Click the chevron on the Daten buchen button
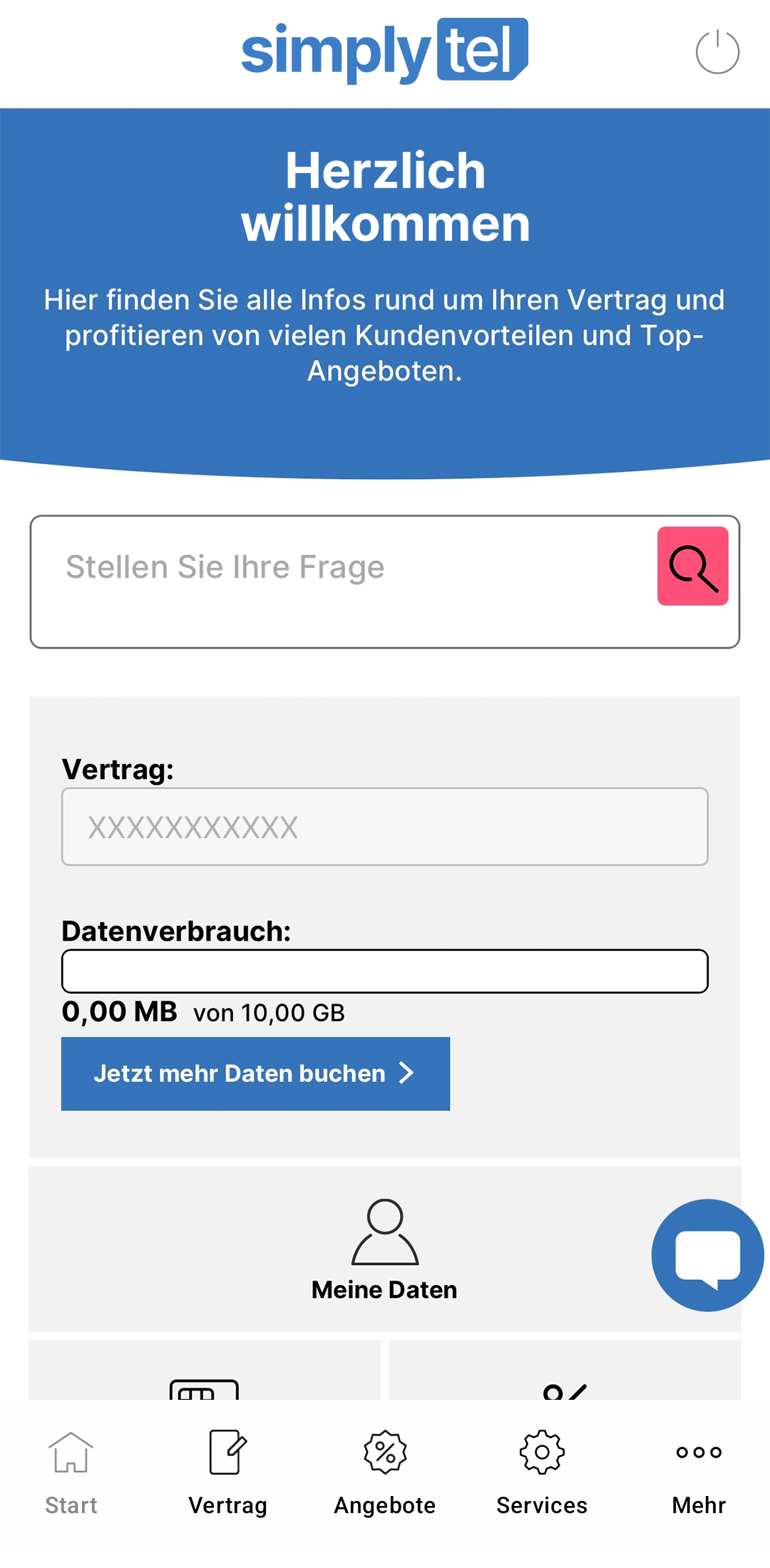Image resolution: width=770 pixels, height=1568 pixels. coord(406,1073)
